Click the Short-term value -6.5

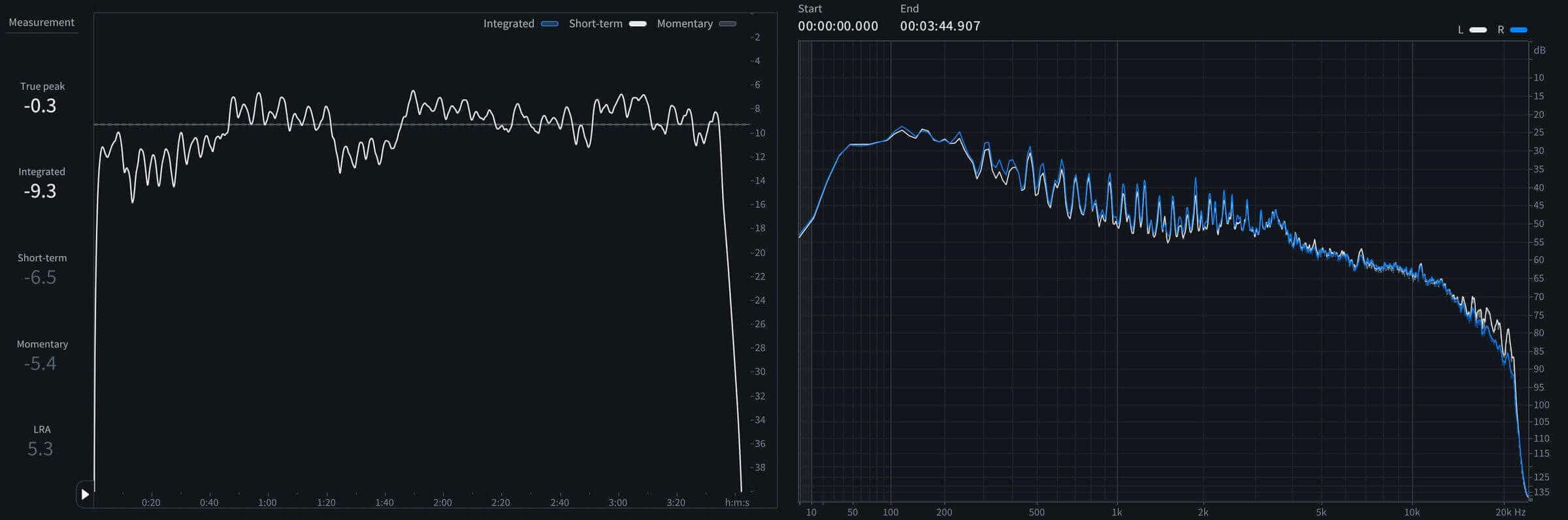click(40, 278)
